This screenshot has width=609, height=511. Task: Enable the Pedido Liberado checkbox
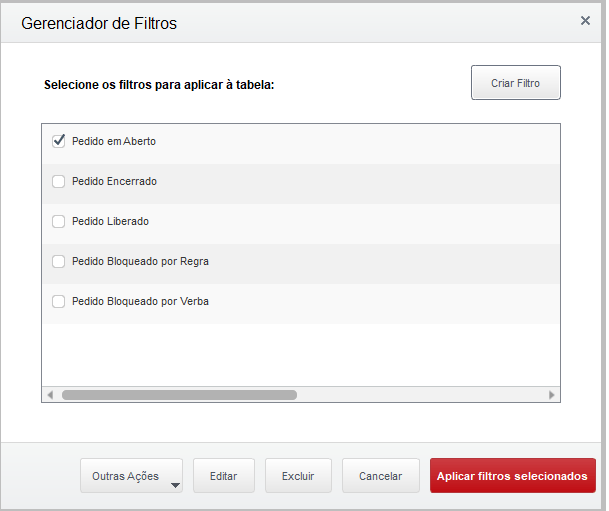point(59,221)
